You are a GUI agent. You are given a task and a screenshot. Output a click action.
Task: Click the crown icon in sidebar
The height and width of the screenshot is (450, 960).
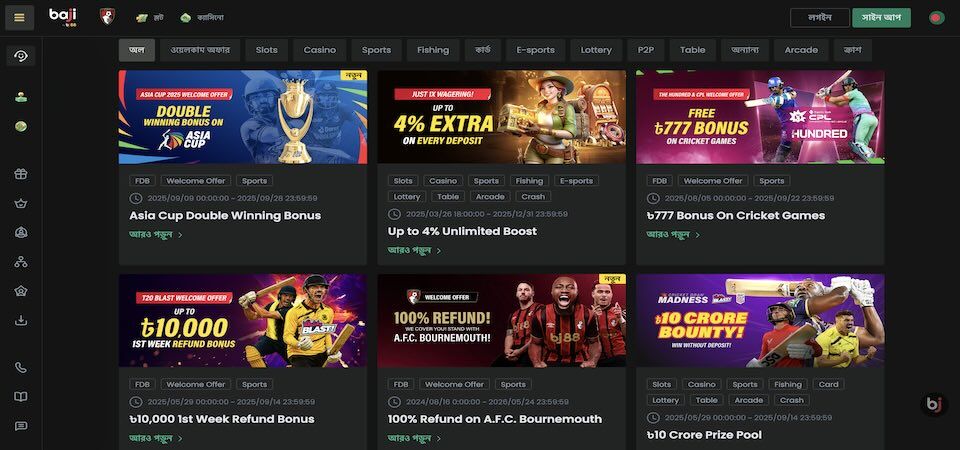click(x=21, y=203)
